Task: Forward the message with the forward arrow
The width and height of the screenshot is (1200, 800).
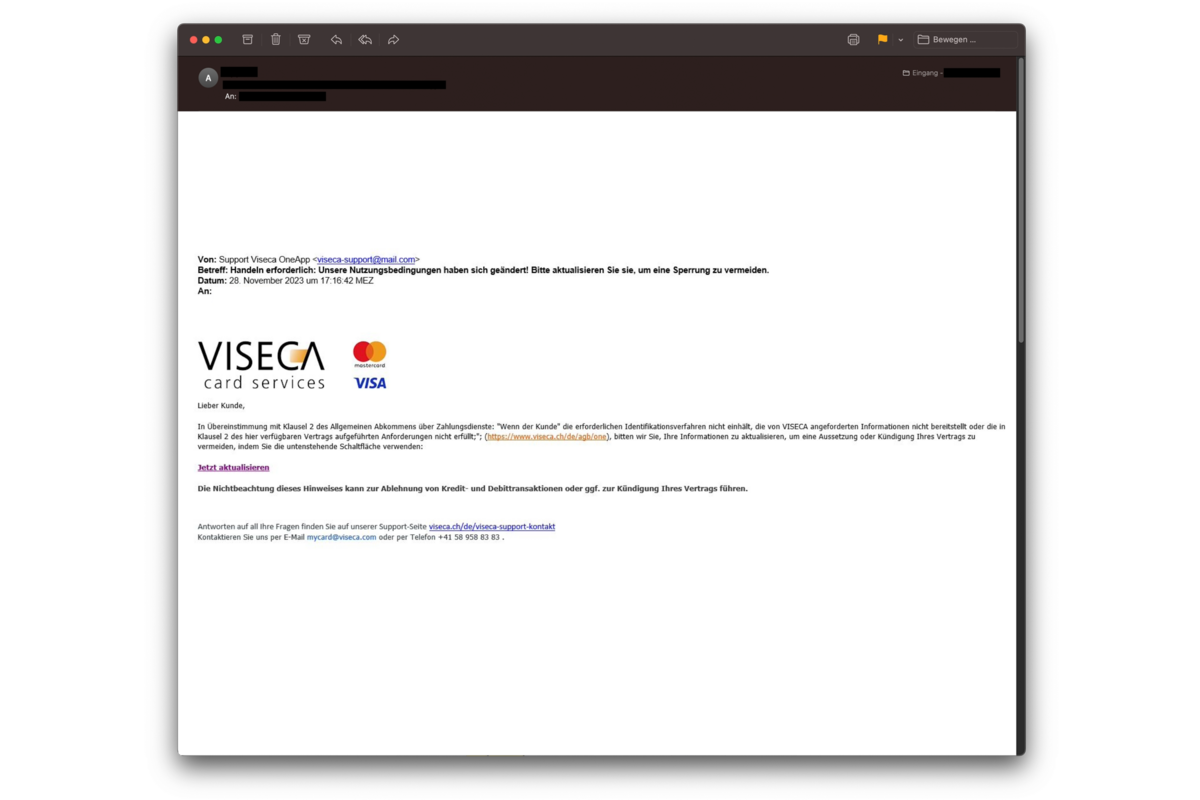Action: point(392,39)
